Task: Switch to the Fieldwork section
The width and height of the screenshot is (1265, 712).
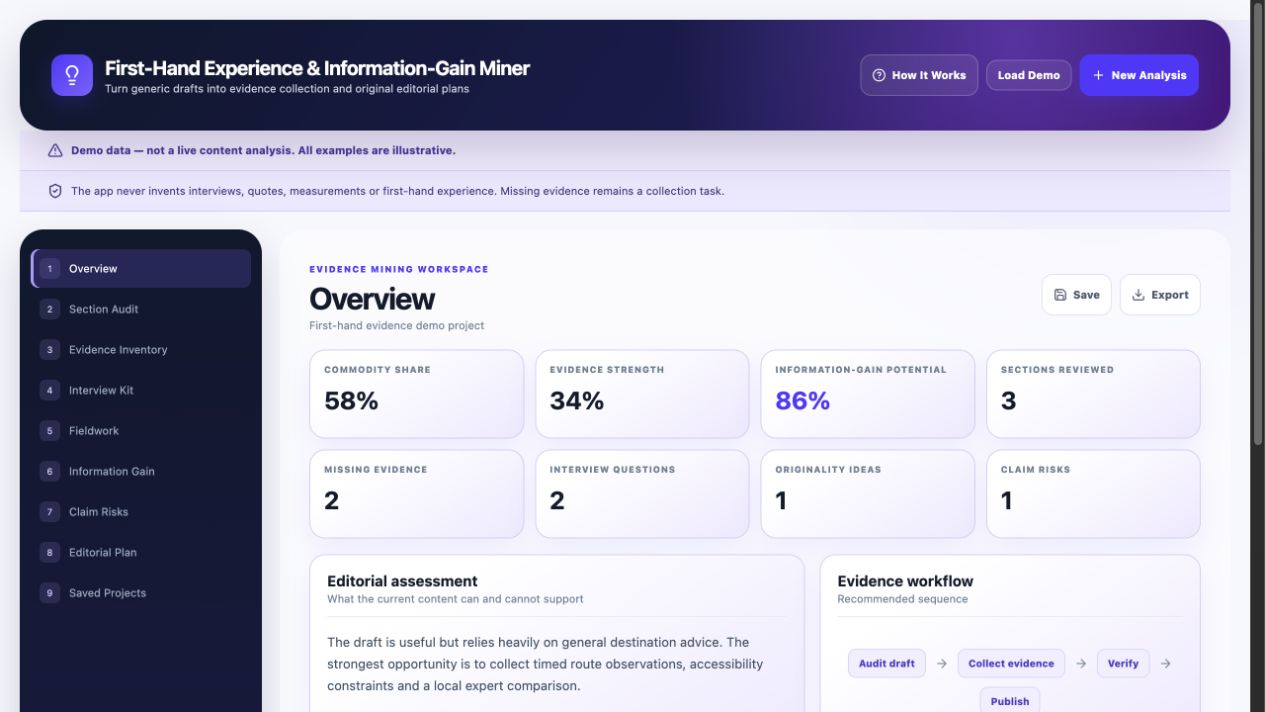Action: pos(141,431)
